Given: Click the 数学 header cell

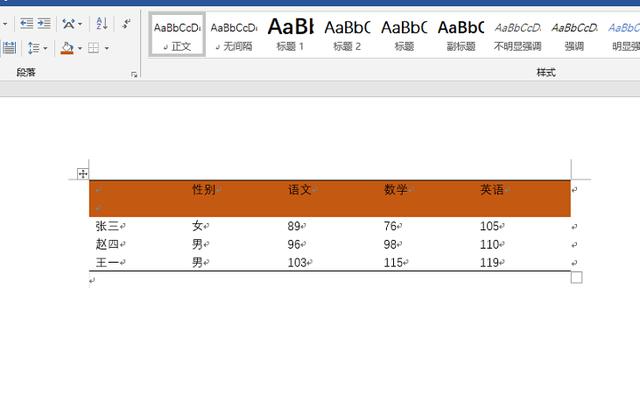Looking at the screenshot, I should 396,189.
